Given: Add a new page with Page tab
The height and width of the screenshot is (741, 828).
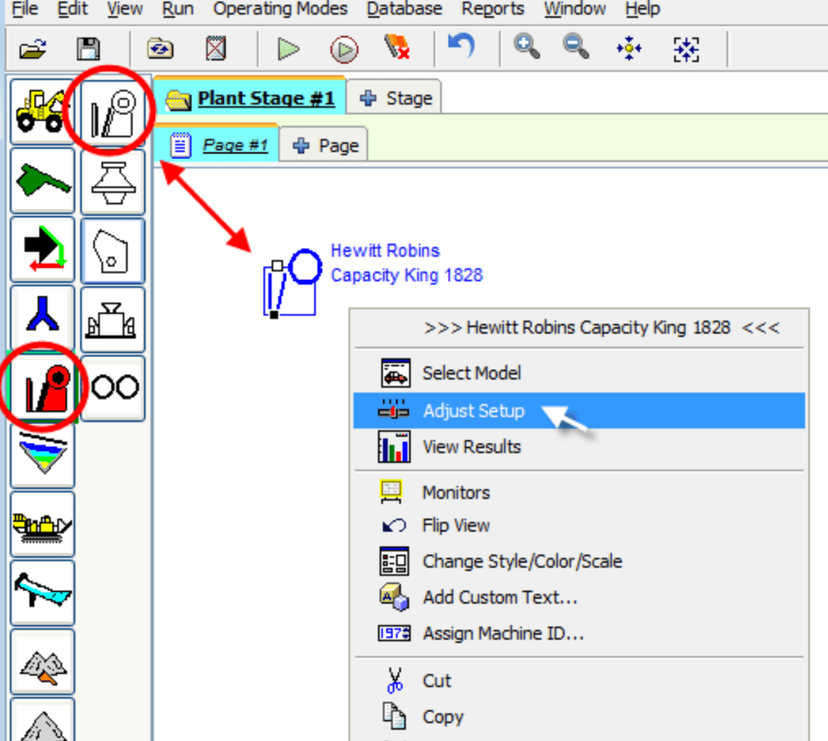Looking at the screenshot, I should point(326,145).
